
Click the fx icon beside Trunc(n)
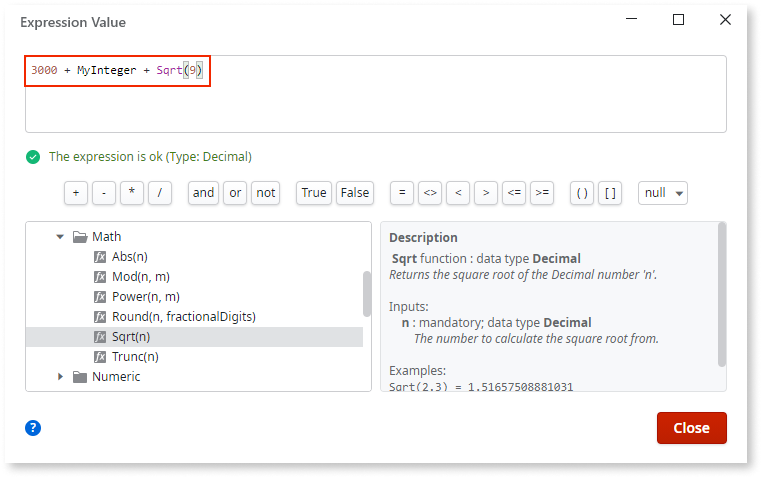pos(100,357)
